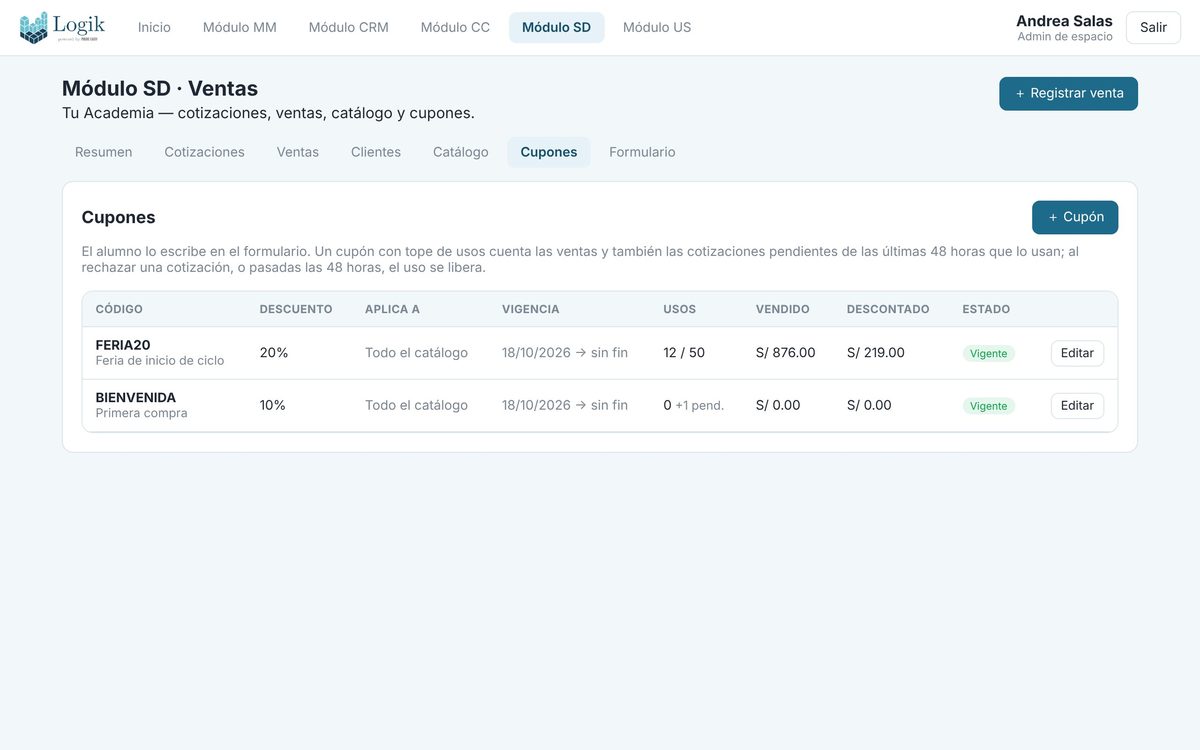
Task: Click Registrar venta button
Action: [x=1068, y=93]
